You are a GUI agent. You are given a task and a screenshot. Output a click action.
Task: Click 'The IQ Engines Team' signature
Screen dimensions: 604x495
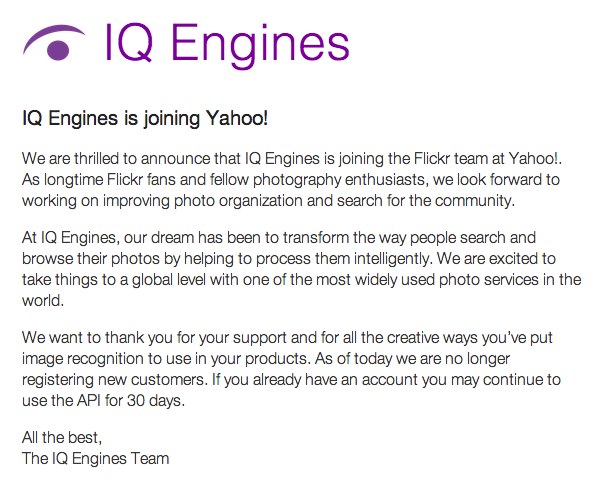click(x=95, y=459)
